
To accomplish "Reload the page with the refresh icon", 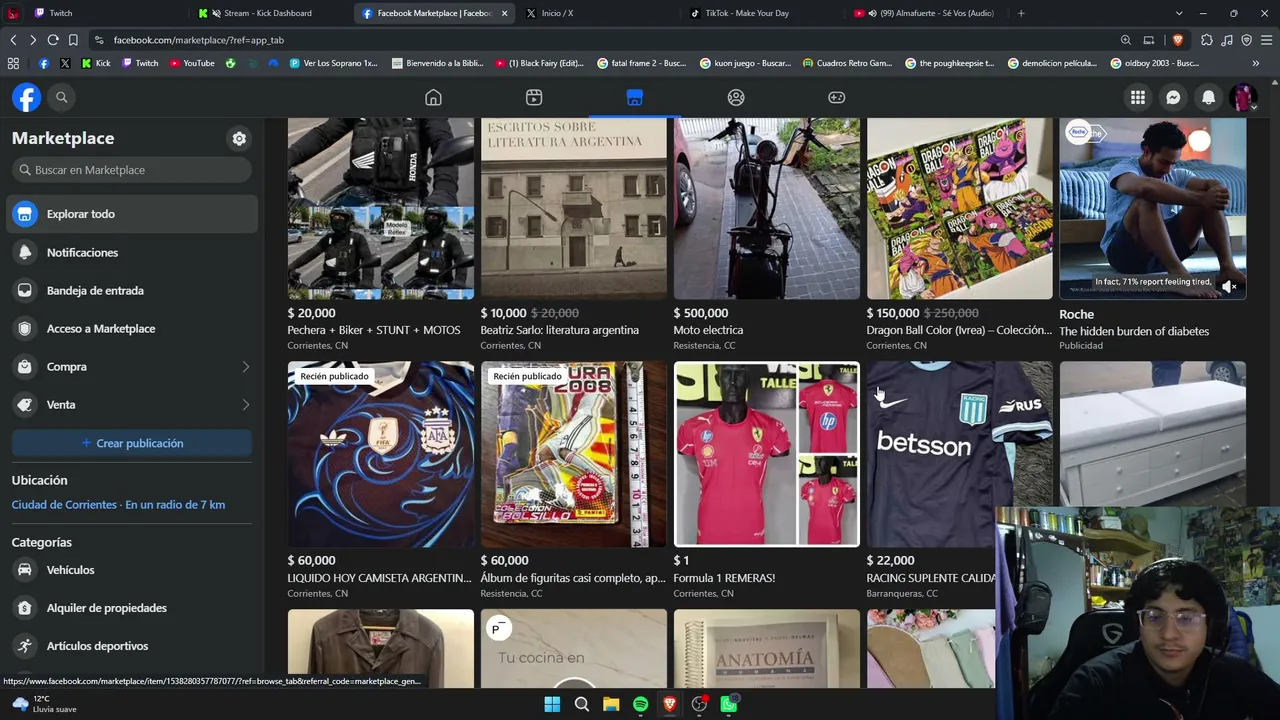I will [x=53, y=40].
